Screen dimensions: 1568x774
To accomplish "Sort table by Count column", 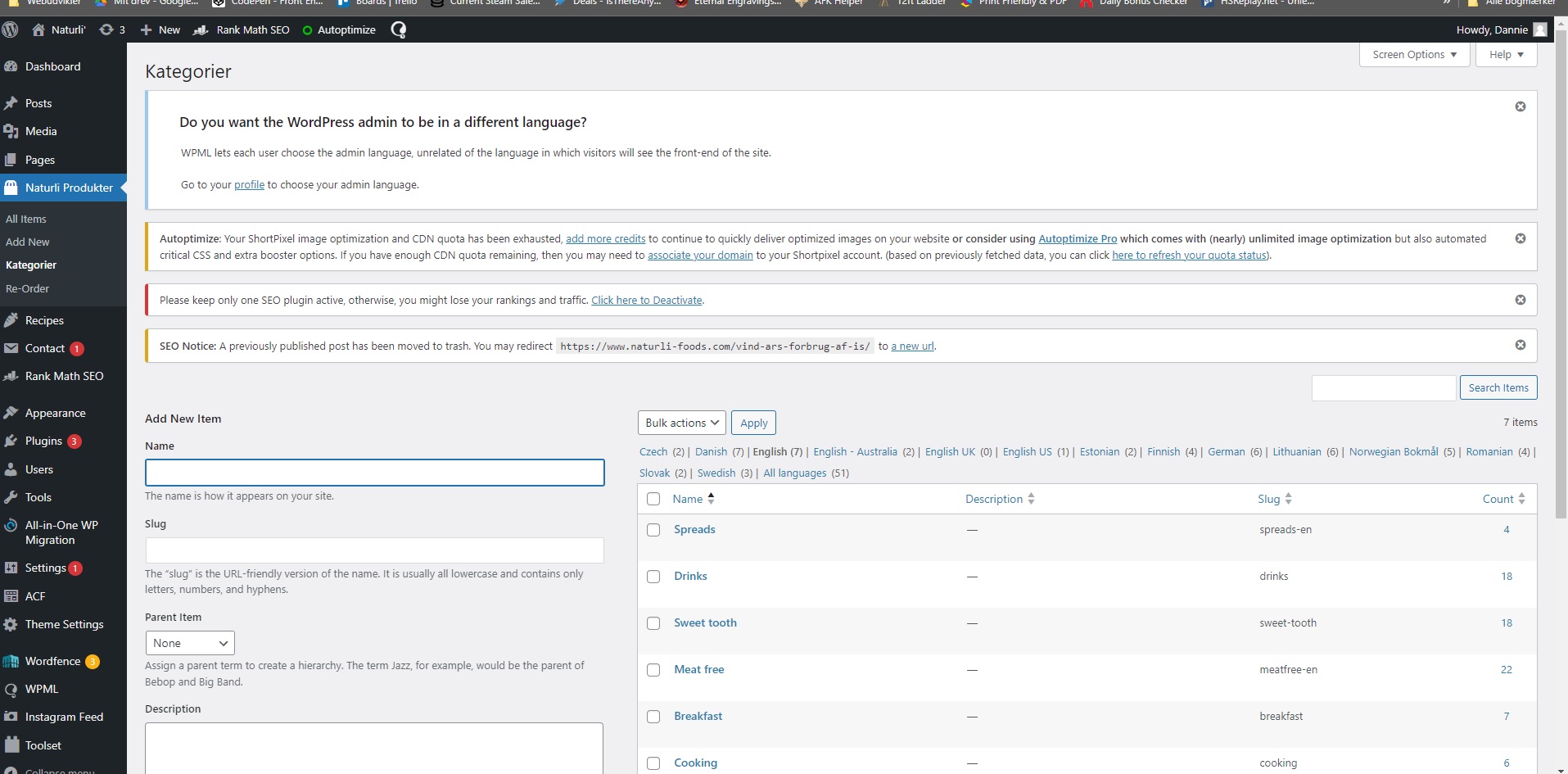I will (x=1504, y=499).
